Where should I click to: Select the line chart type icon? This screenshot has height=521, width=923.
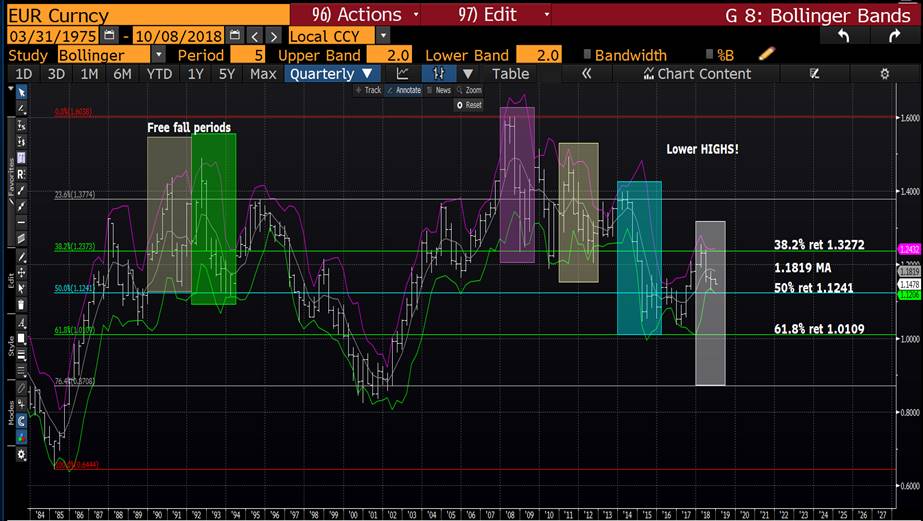pyautogui.click(x=402, y=74)
